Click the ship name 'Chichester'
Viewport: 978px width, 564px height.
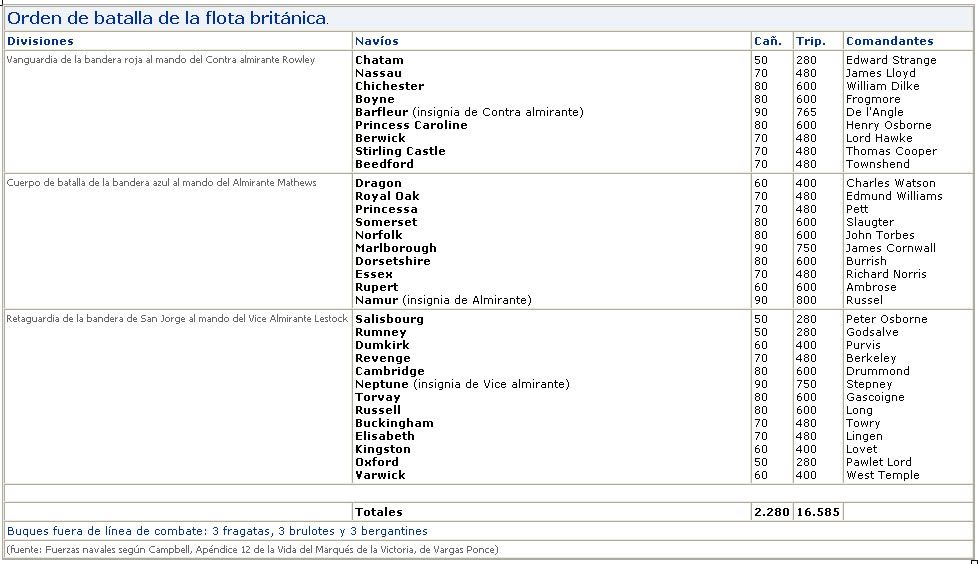389,86
